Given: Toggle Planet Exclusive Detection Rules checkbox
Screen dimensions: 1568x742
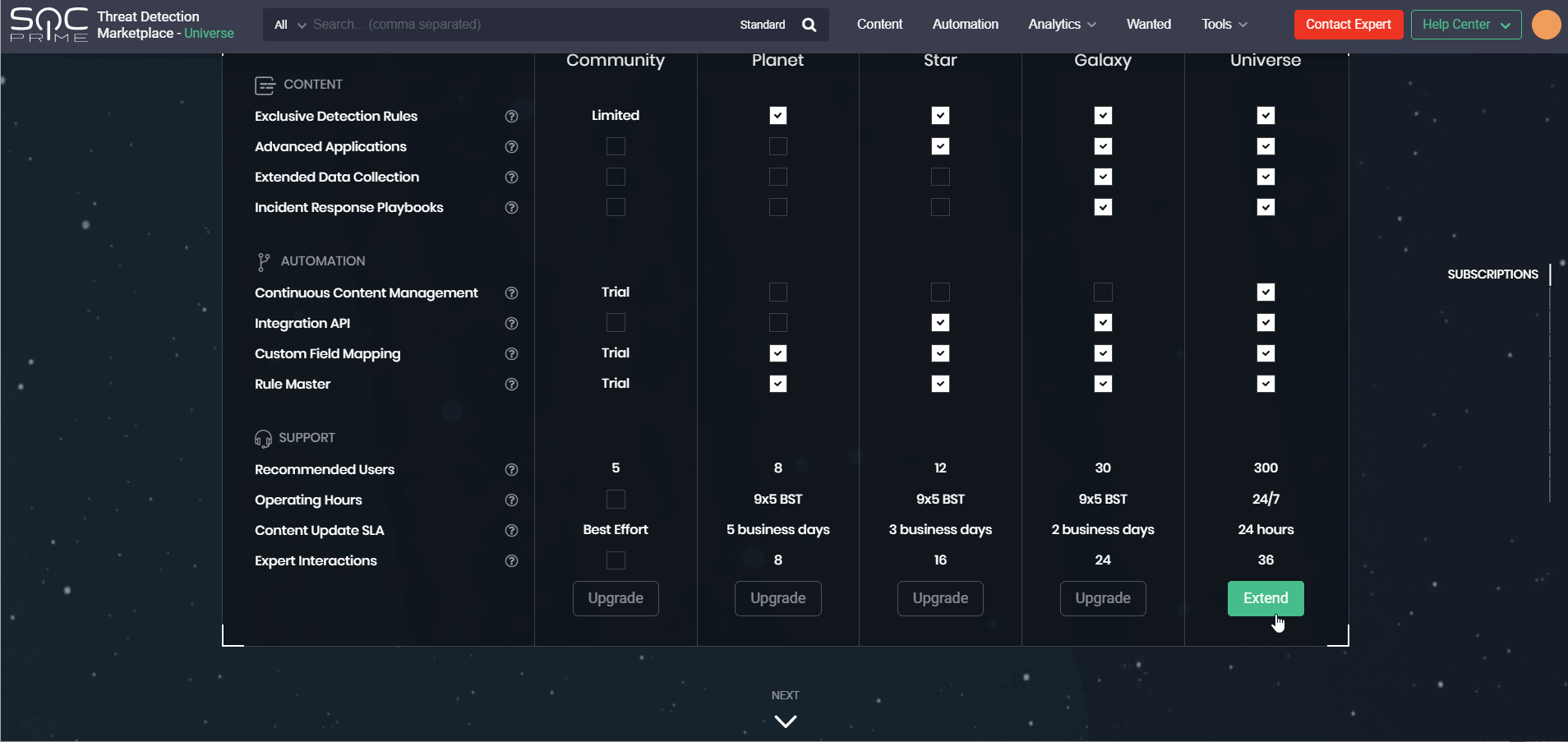Looking at the screenshot, I should (777, 116).
